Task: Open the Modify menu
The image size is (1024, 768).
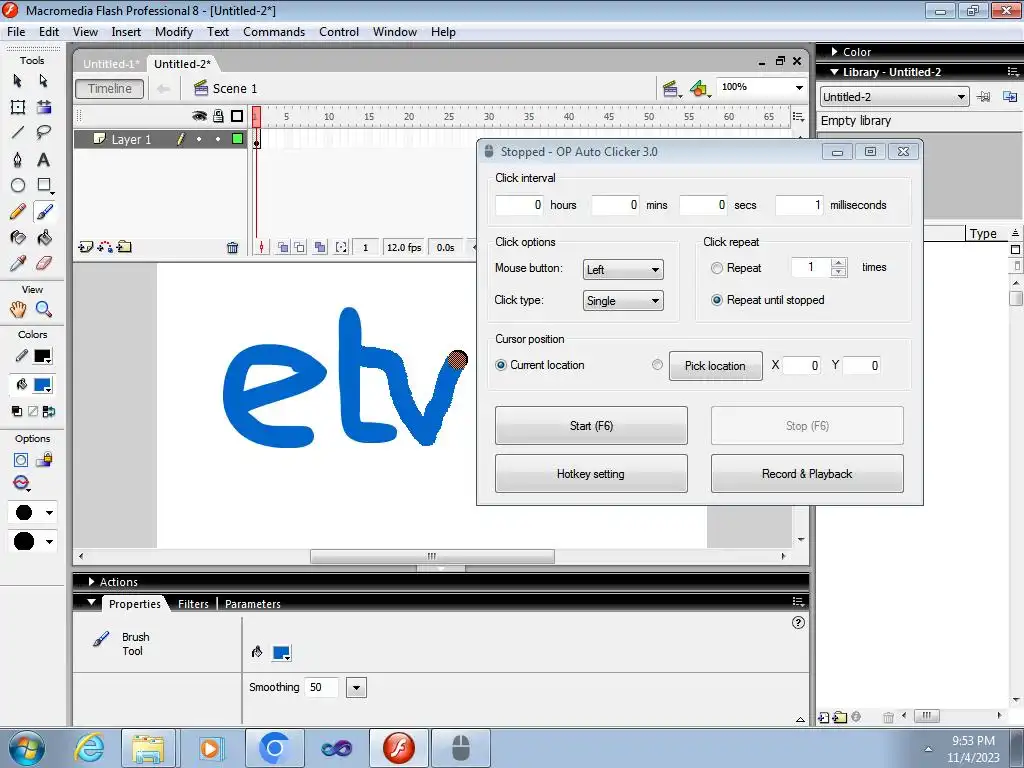Action: [174, 32]
